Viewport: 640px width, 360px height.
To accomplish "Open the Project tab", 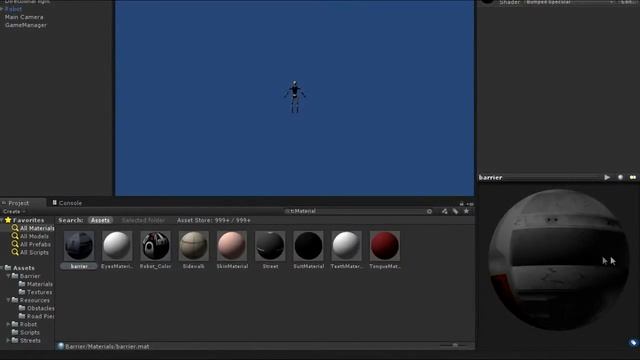I will coord(18,203).
